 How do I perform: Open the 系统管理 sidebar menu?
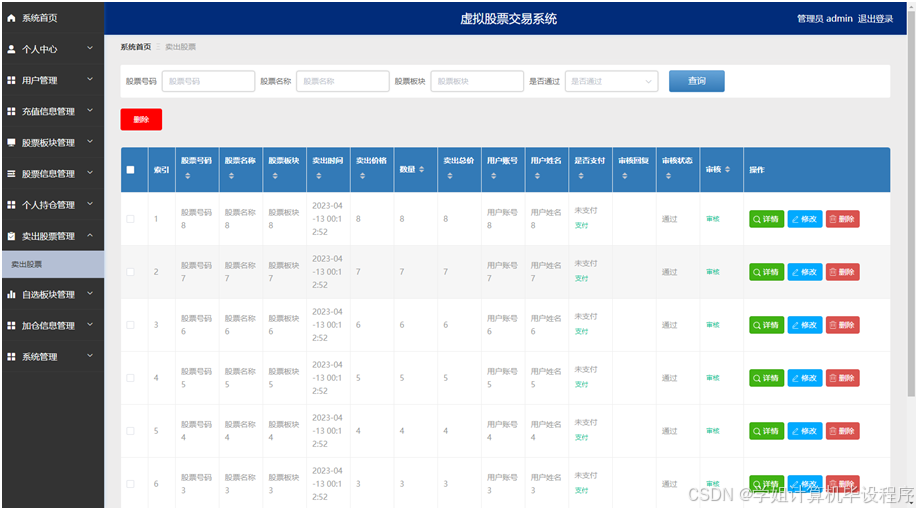coord(53,357)
